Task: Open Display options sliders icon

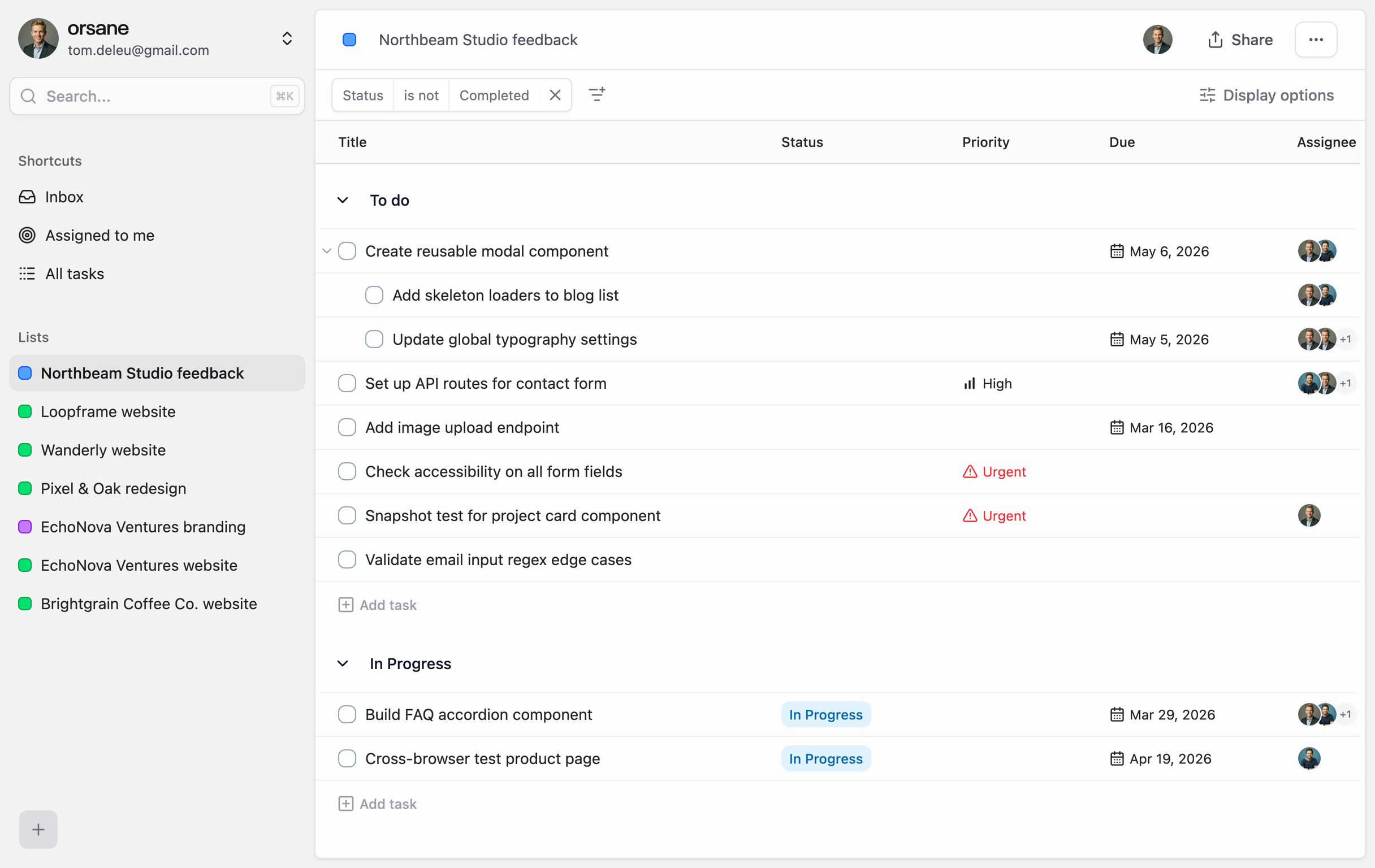Action: click(1207, 96)
